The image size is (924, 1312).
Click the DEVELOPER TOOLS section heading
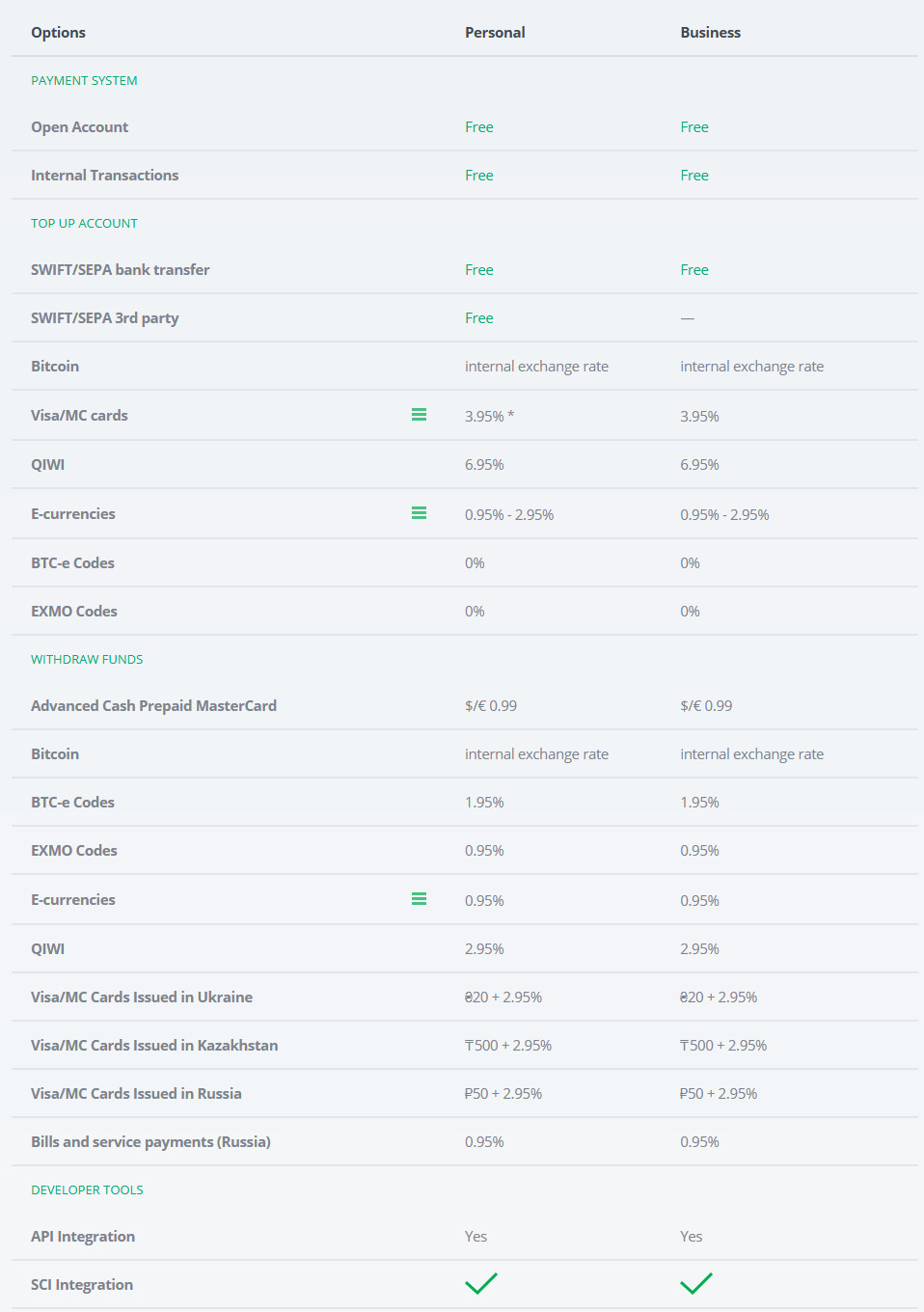click(x=87, y=1190)
